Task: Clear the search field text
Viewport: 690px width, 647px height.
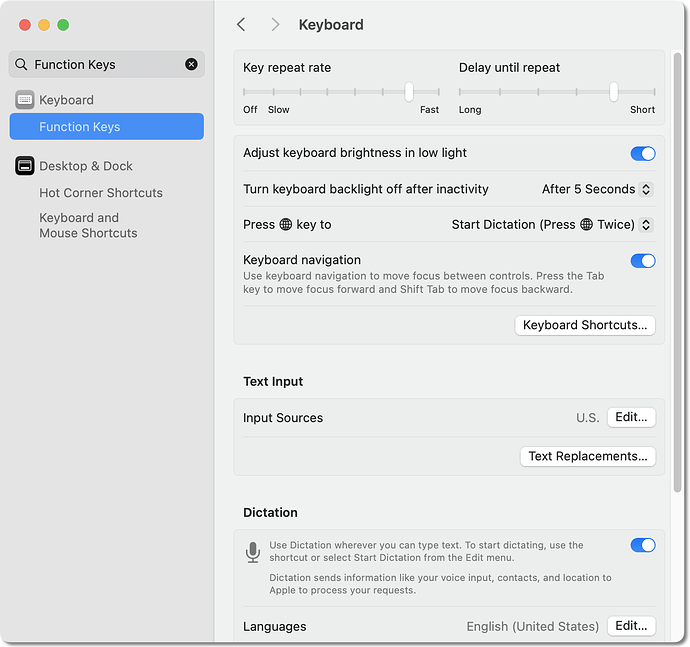Action: tap(191, 65)
